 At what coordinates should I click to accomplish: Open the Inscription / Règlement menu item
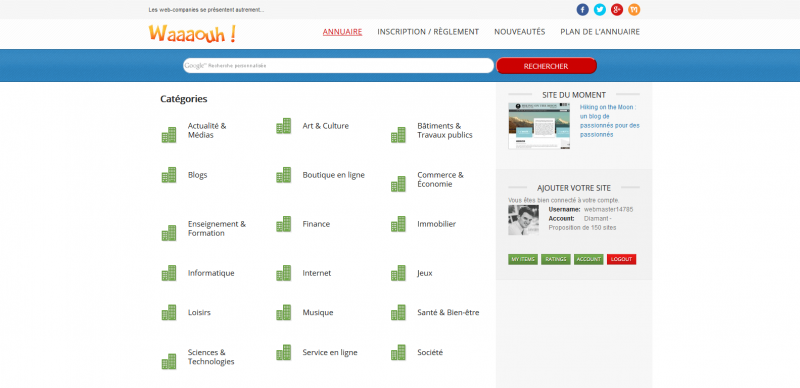pos(428,32)
